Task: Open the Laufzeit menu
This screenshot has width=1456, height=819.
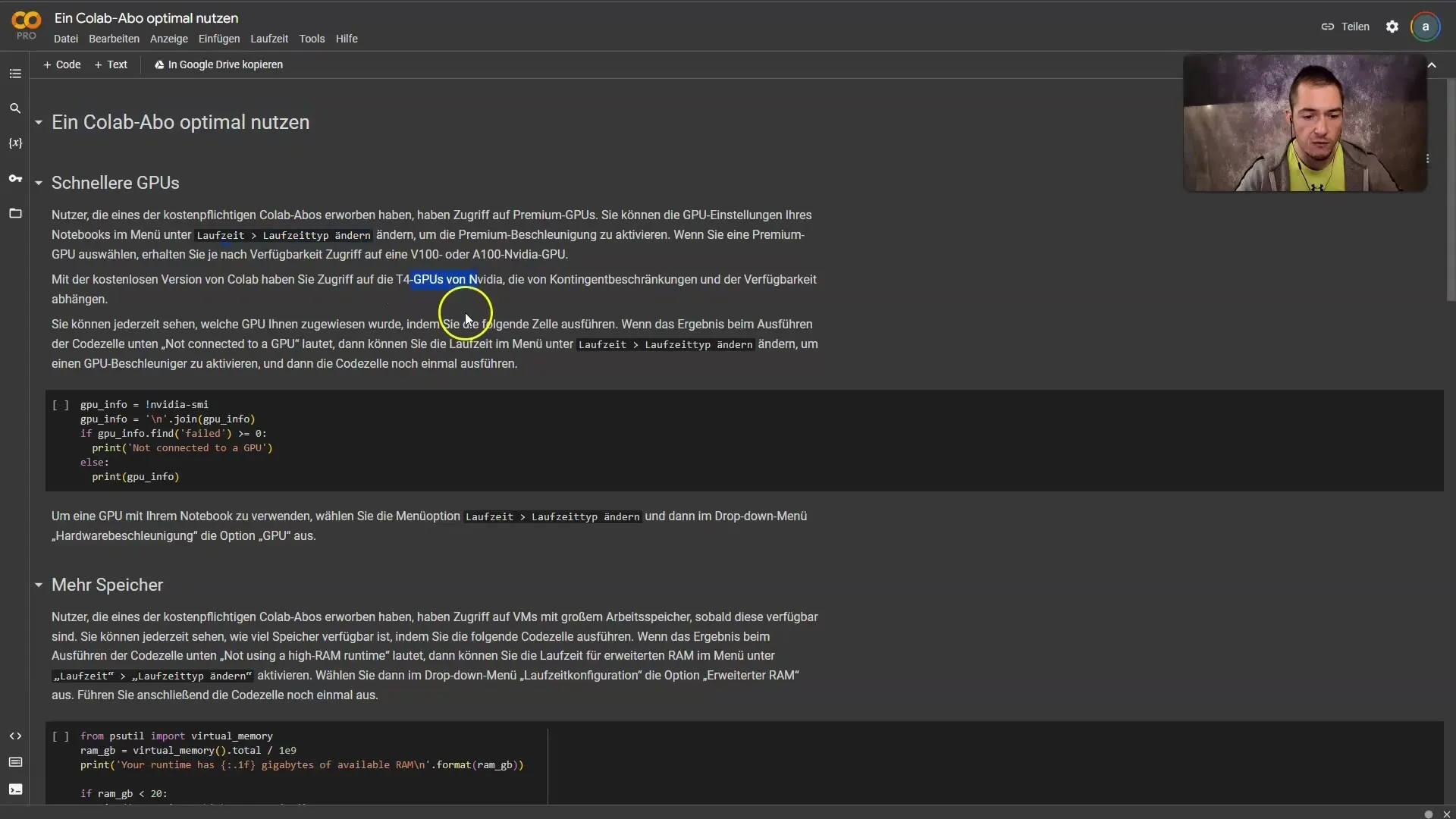Action: pos(269,38)
